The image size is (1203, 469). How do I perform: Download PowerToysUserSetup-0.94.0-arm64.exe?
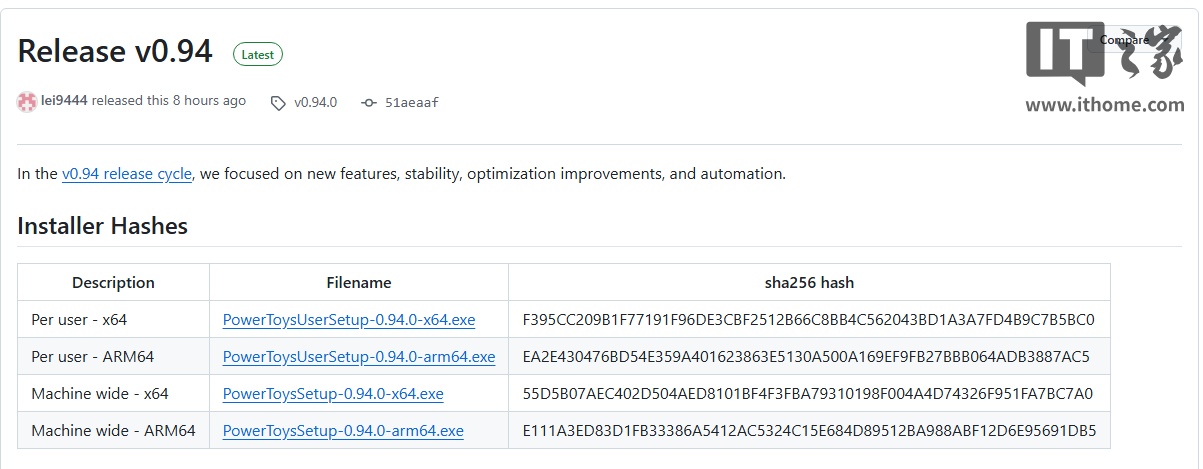[359, 357]
